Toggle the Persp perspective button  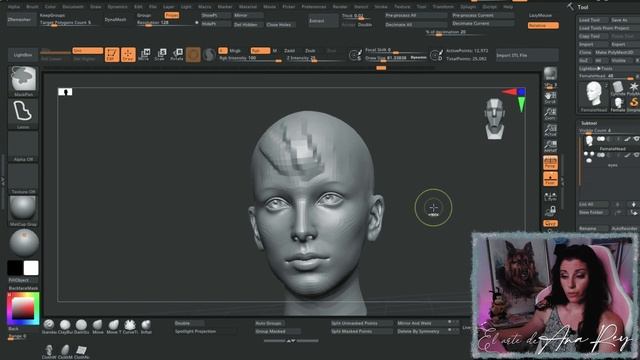click(x=550, y=162)
